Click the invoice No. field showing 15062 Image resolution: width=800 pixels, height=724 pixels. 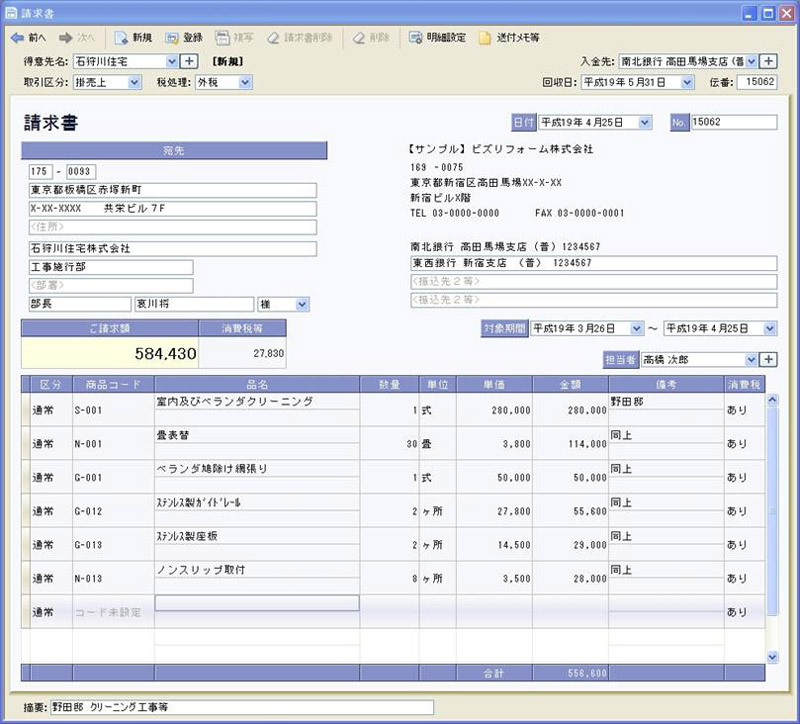[x=733, y=122]
